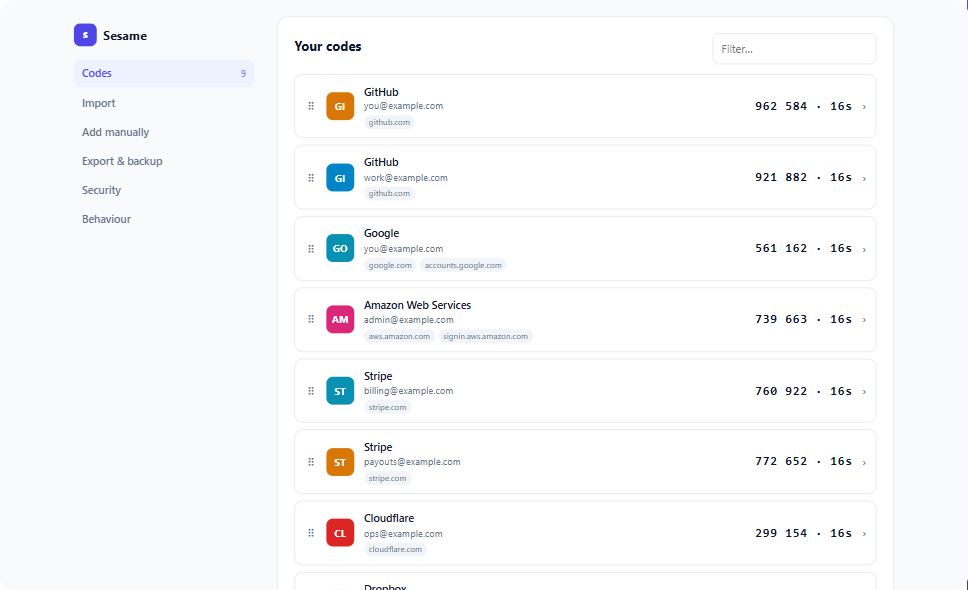Copy the GitHub code 921 882
The height and width of the screenshot is (590, 968).
(x=780, y=177)
